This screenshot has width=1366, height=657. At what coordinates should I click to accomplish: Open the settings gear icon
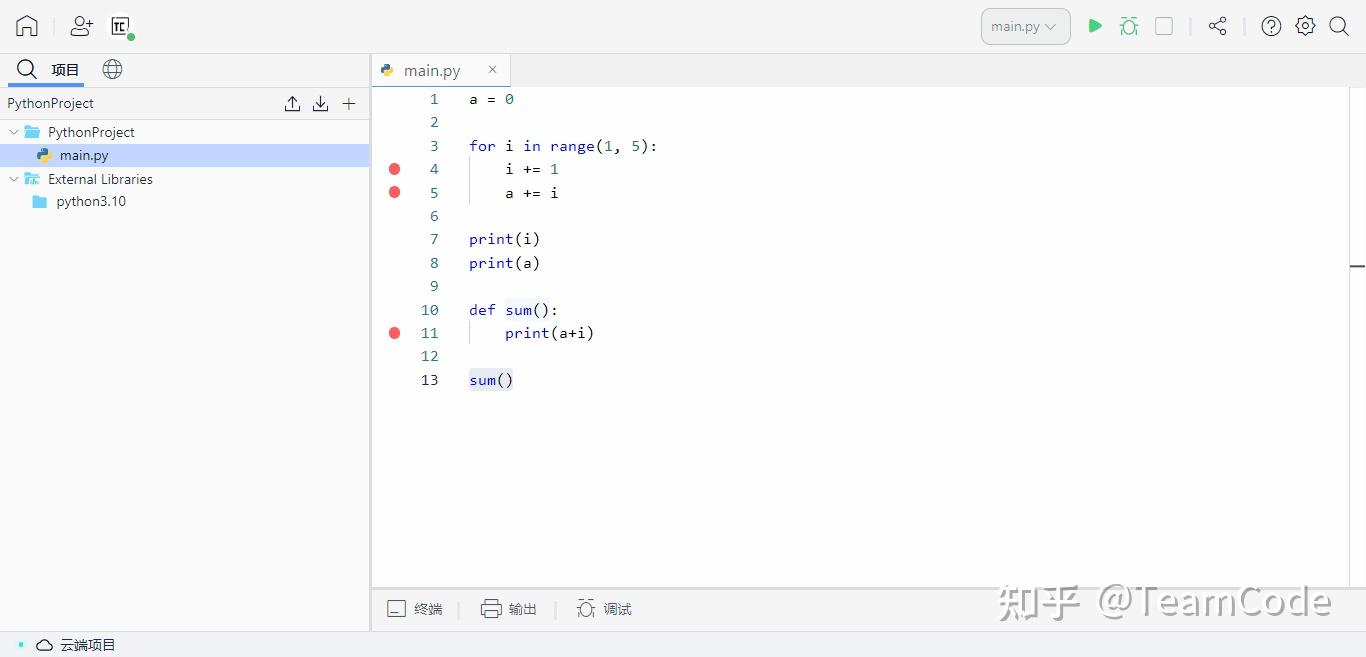click(x=1305, y=26)
